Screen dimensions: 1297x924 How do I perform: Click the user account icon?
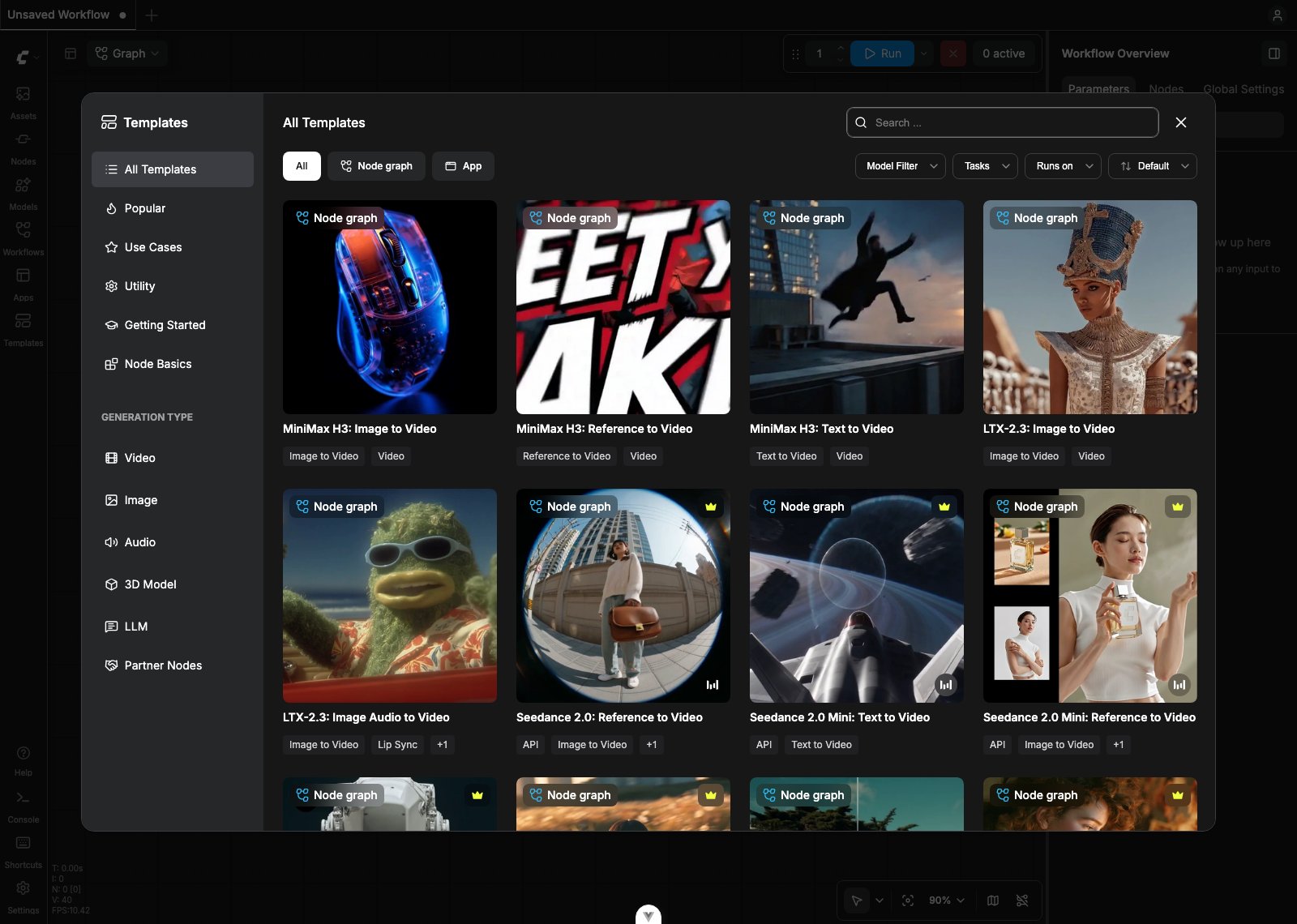click(1278, 15)
